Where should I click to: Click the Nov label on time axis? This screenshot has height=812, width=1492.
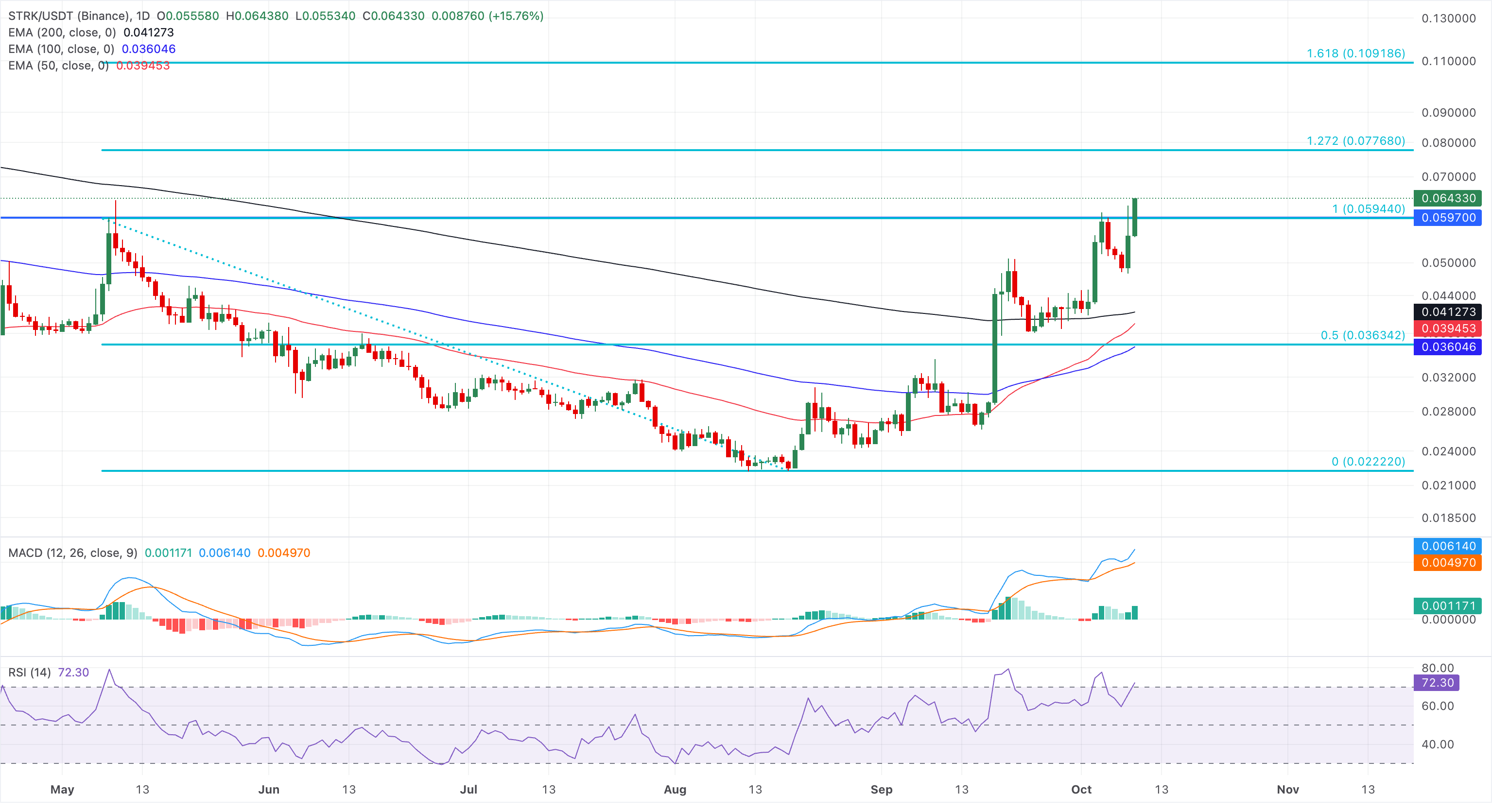[1287, 790]
